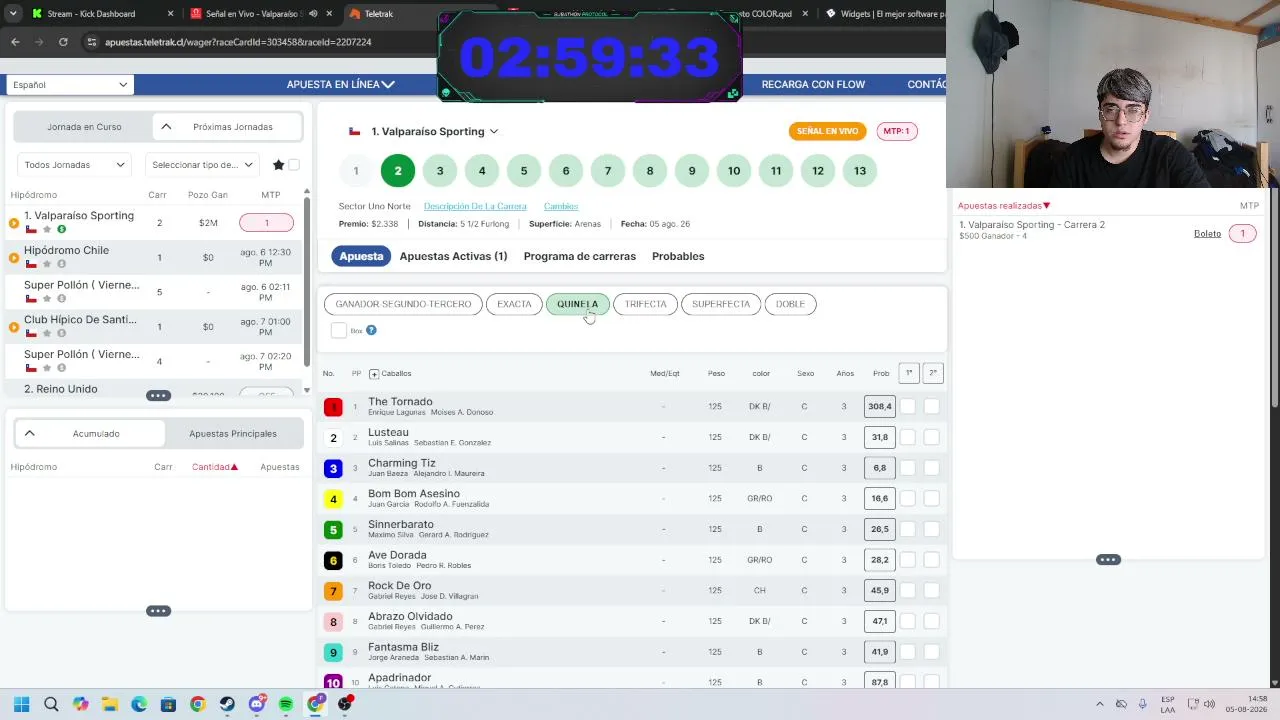Open the Box help question-mark icon
Viewport: 1280px width, 720px height.
tap(371, 330)
